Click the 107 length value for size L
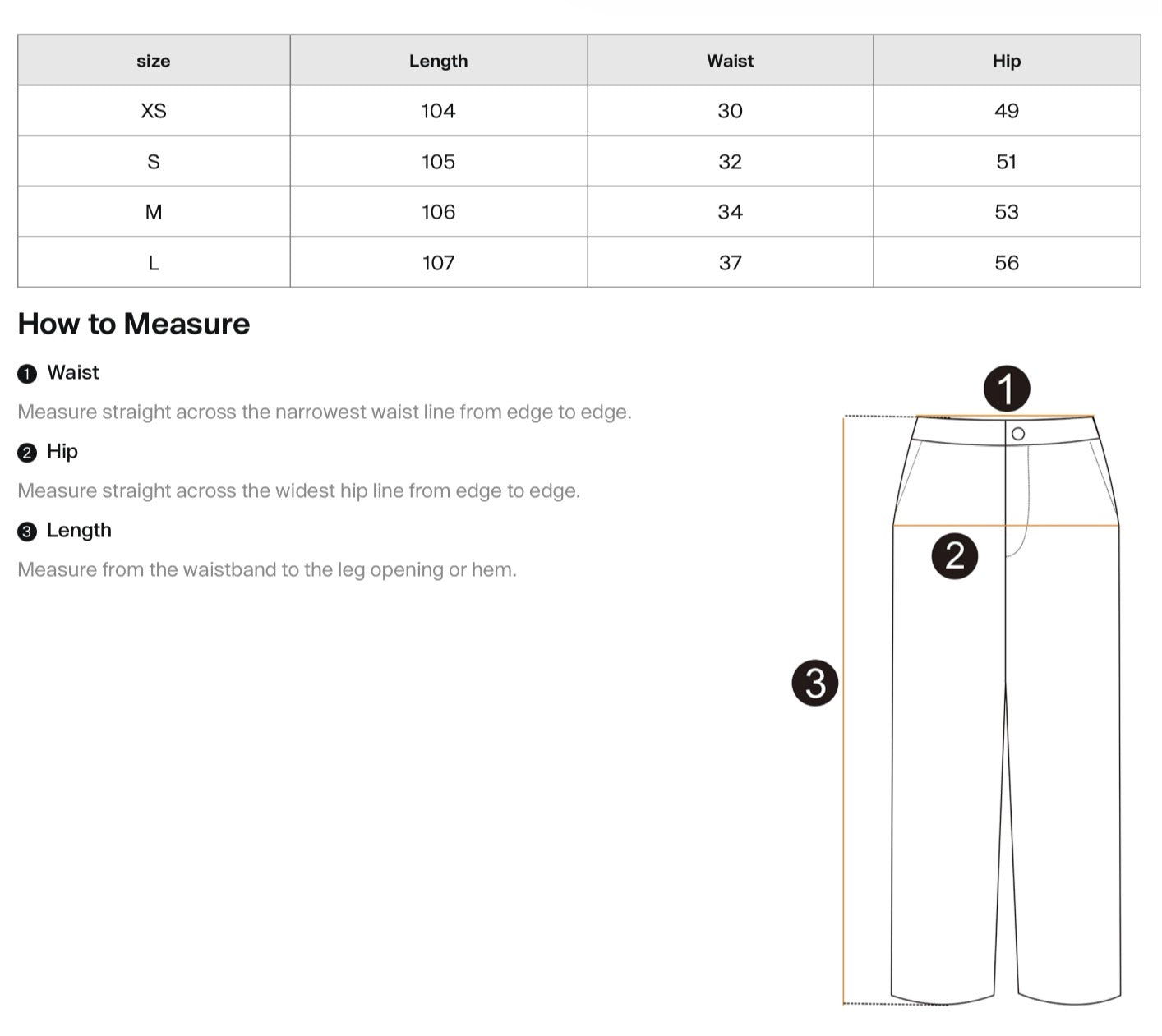The image size is (1162, 1036). pos(439,263)
